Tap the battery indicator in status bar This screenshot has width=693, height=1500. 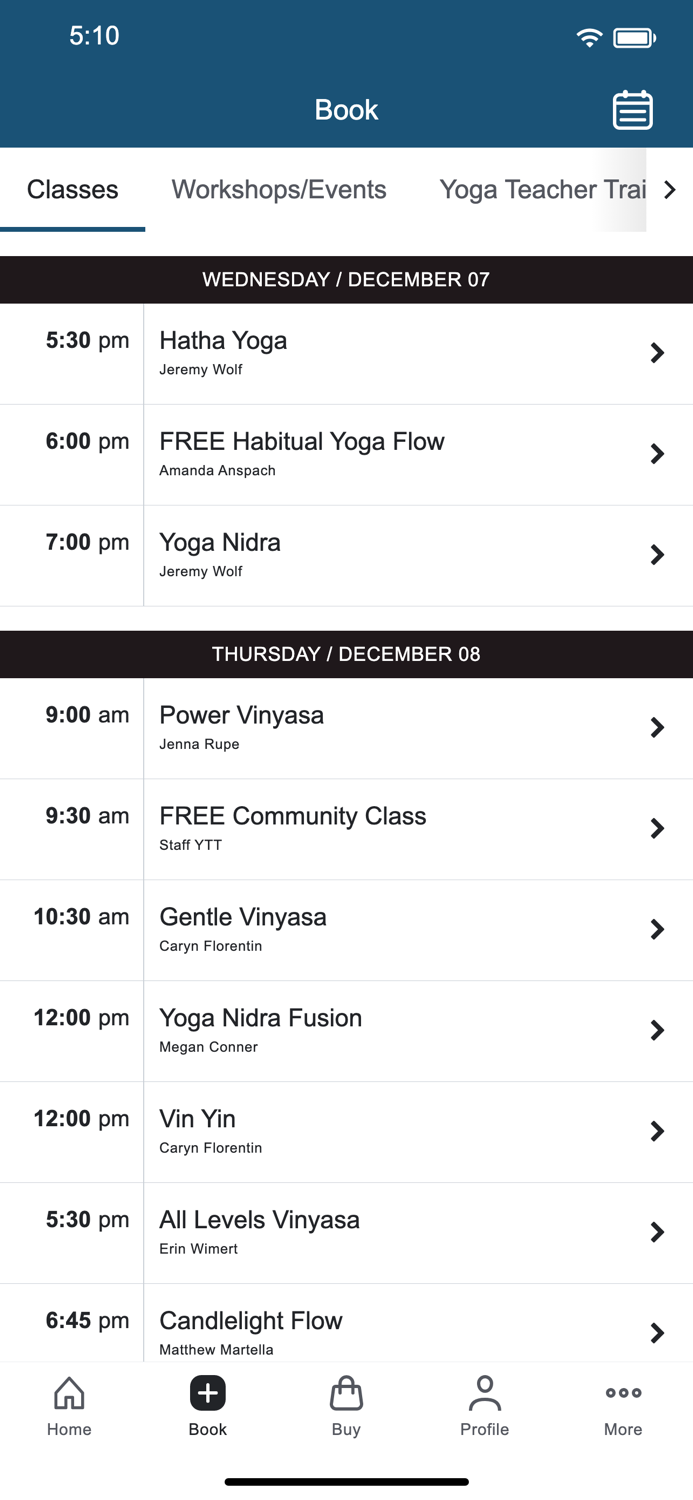(x=634, y=36)
